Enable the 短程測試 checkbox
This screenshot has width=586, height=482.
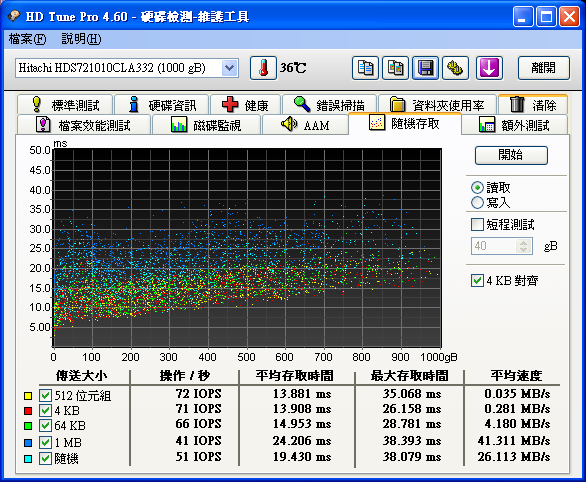coord(477,225)
